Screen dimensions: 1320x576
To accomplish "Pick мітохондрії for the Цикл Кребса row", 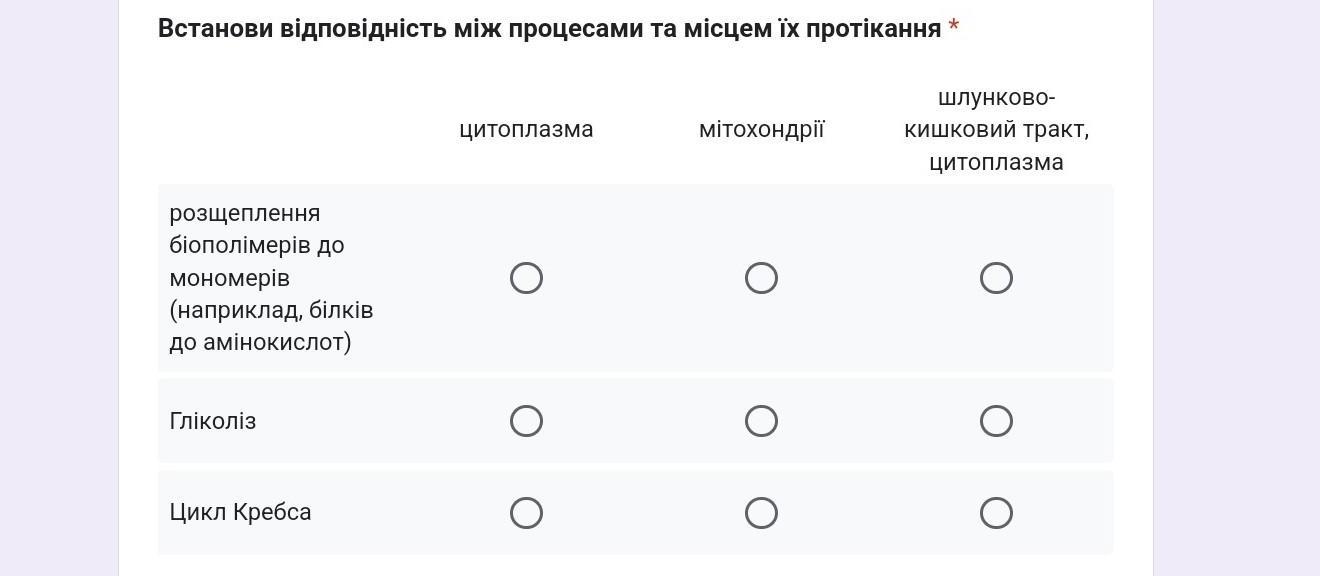I will 761,513.
